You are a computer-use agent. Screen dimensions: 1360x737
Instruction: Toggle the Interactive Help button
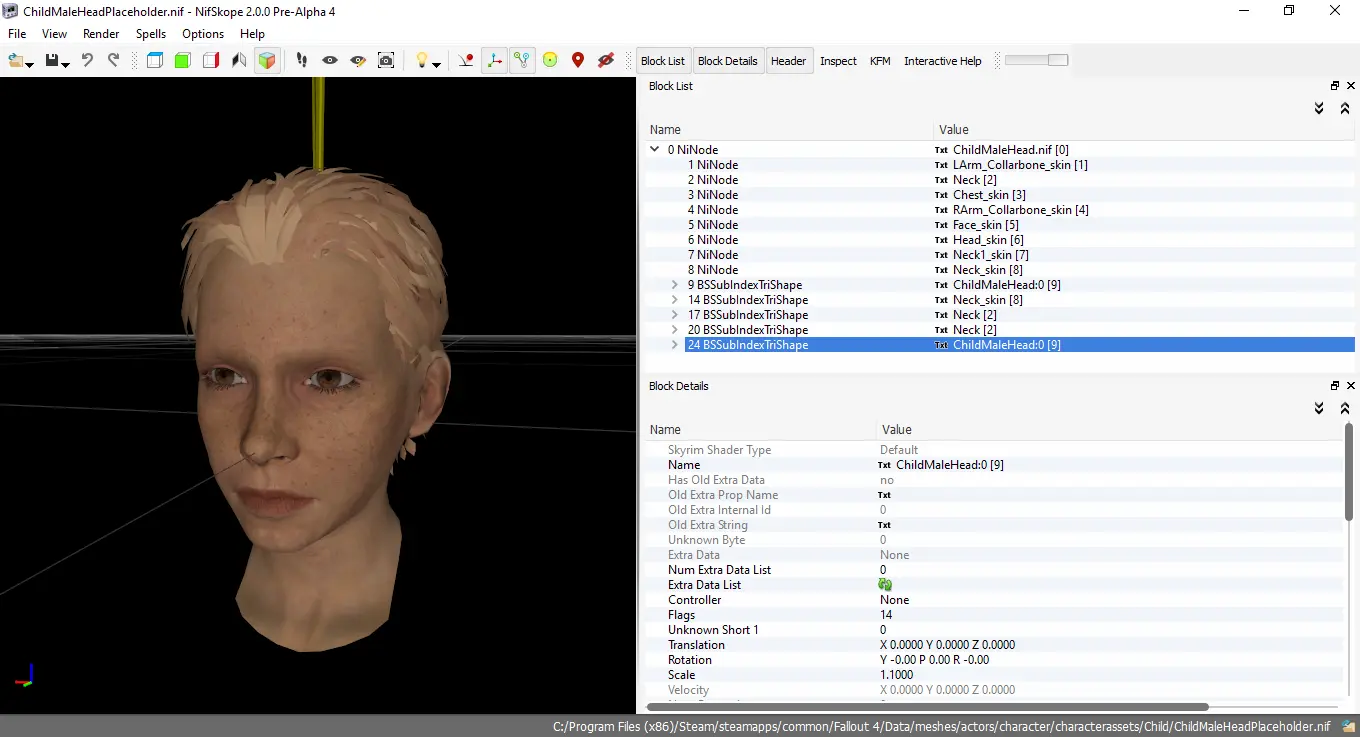coord(943,61)
